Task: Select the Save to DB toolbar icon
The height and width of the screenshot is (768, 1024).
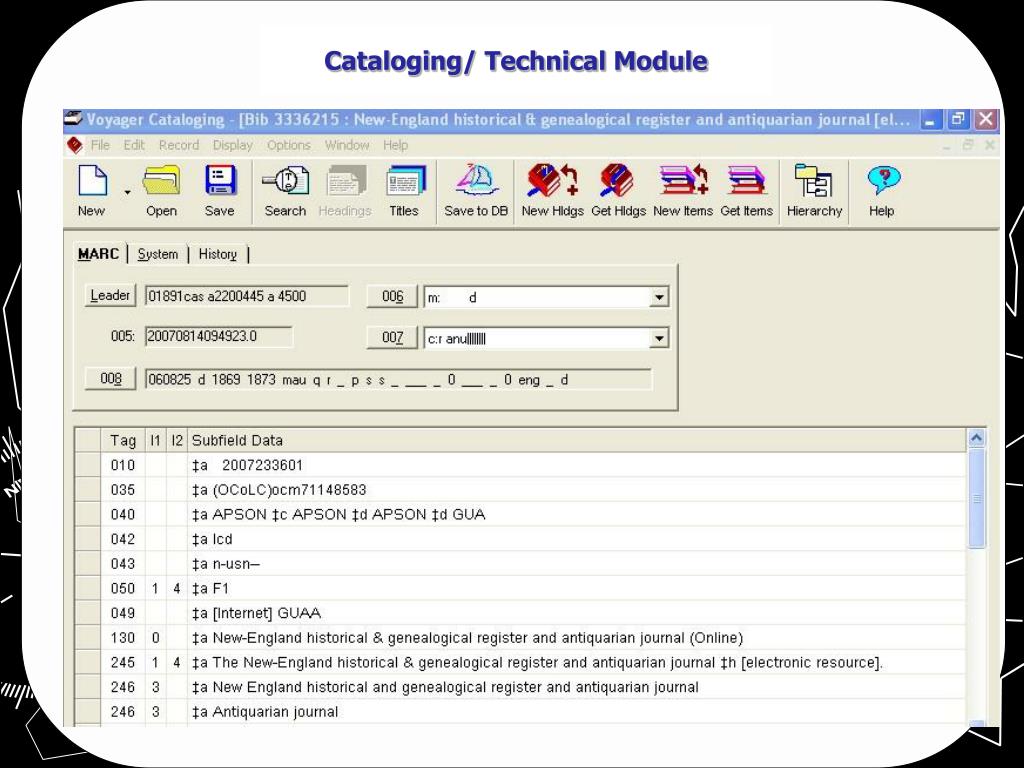Action: tap(475, 188)
